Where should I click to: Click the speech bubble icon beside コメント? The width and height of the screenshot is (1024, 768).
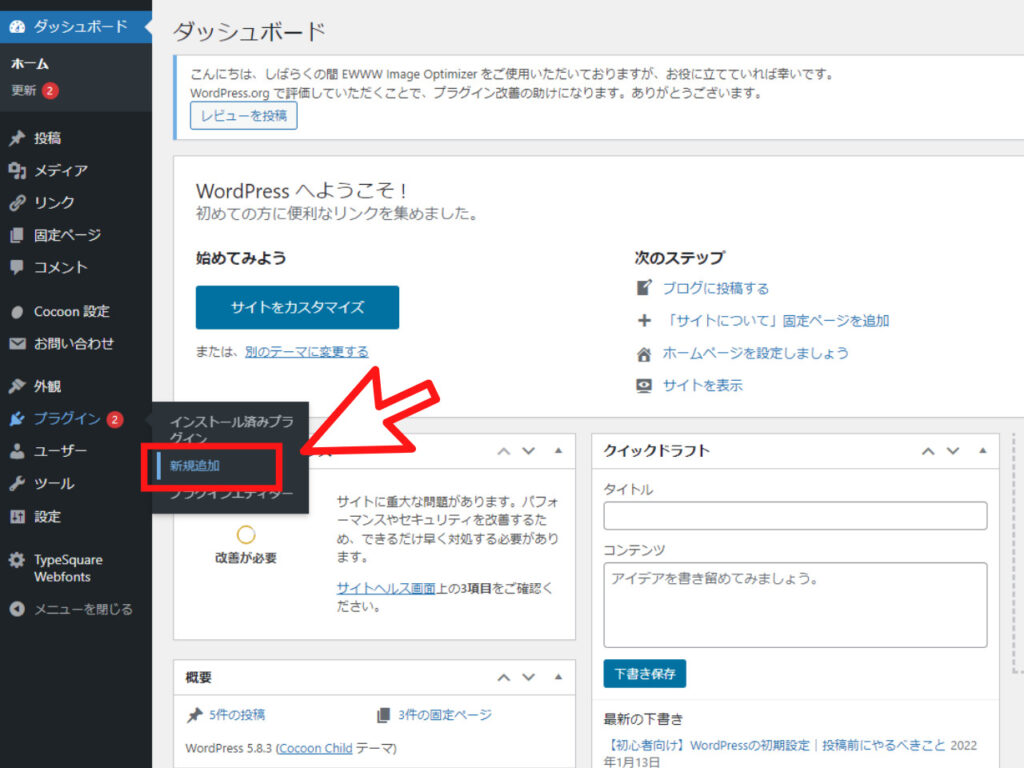click(17, 267)
